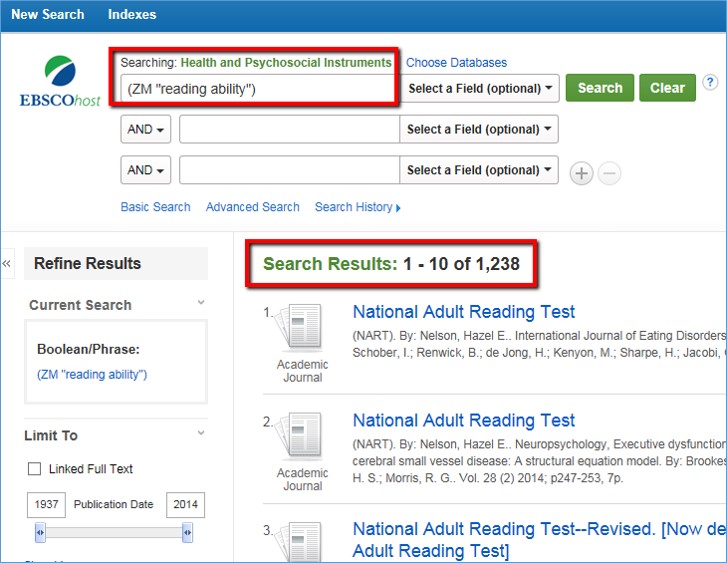Click the Health and Psychosocial Instruments database name
The width and height of the screenshot is (727, 563).
[286, 63]
